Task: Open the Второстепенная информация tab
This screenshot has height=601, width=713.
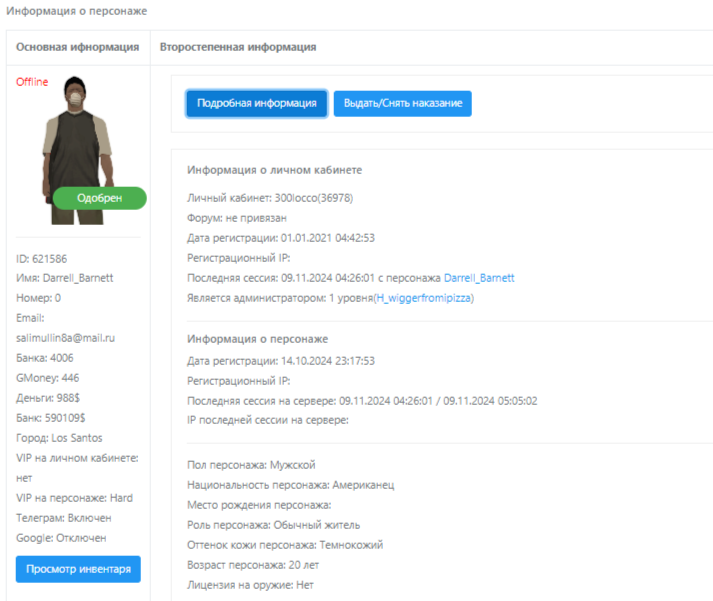Action: (238, 47)
